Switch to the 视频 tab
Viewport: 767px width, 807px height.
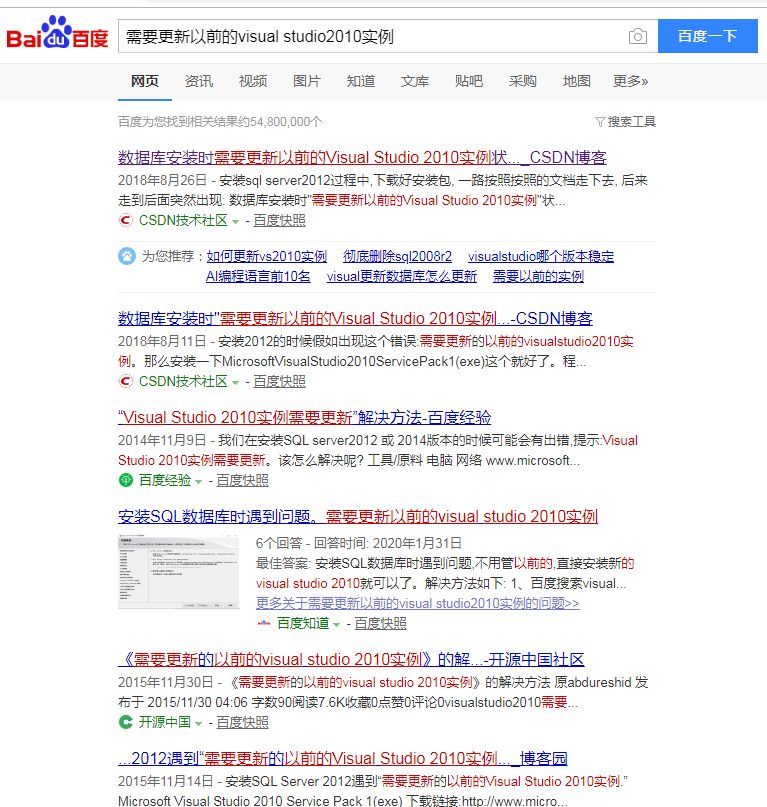click(253, 81)
